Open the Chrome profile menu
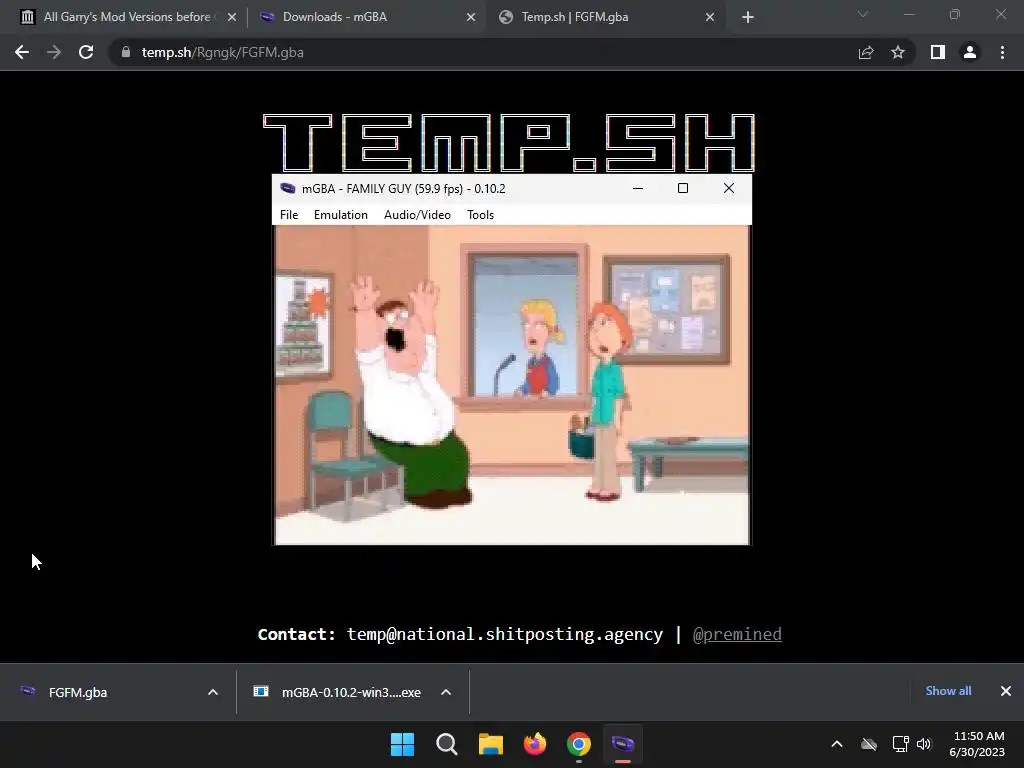 pos(970,52)
